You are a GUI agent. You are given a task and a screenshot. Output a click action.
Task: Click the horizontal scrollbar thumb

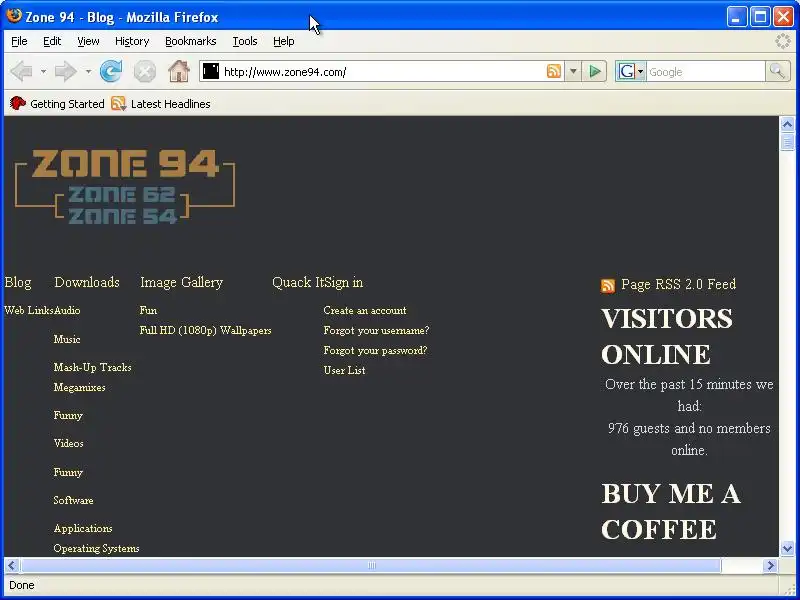371,565
